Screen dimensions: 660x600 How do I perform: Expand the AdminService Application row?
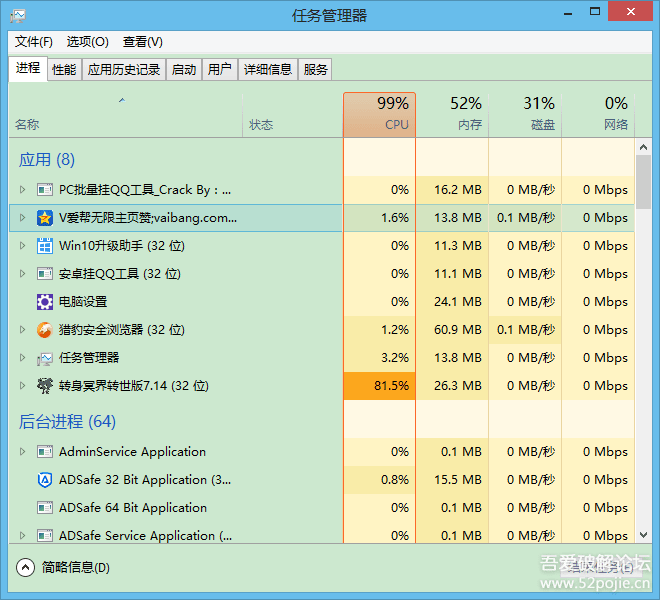coord(22,452)
